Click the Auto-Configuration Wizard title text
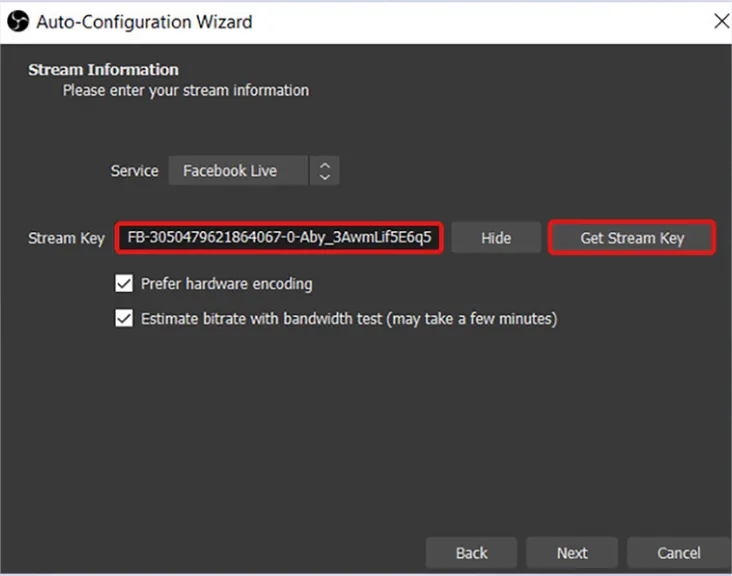The height and width of the screenshot is (576, 732). click(x=144, y=22)
